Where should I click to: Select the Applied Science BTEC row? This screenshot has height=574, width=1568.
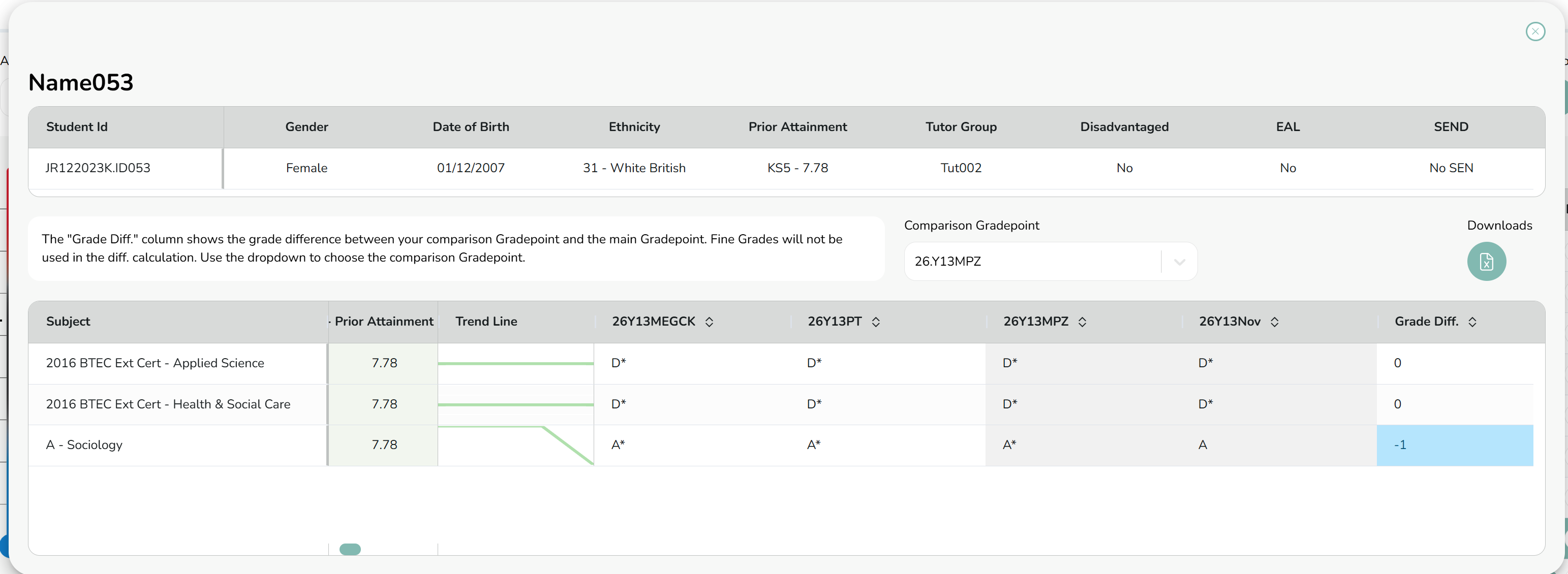pyautogui.click(x=780, y=363)
